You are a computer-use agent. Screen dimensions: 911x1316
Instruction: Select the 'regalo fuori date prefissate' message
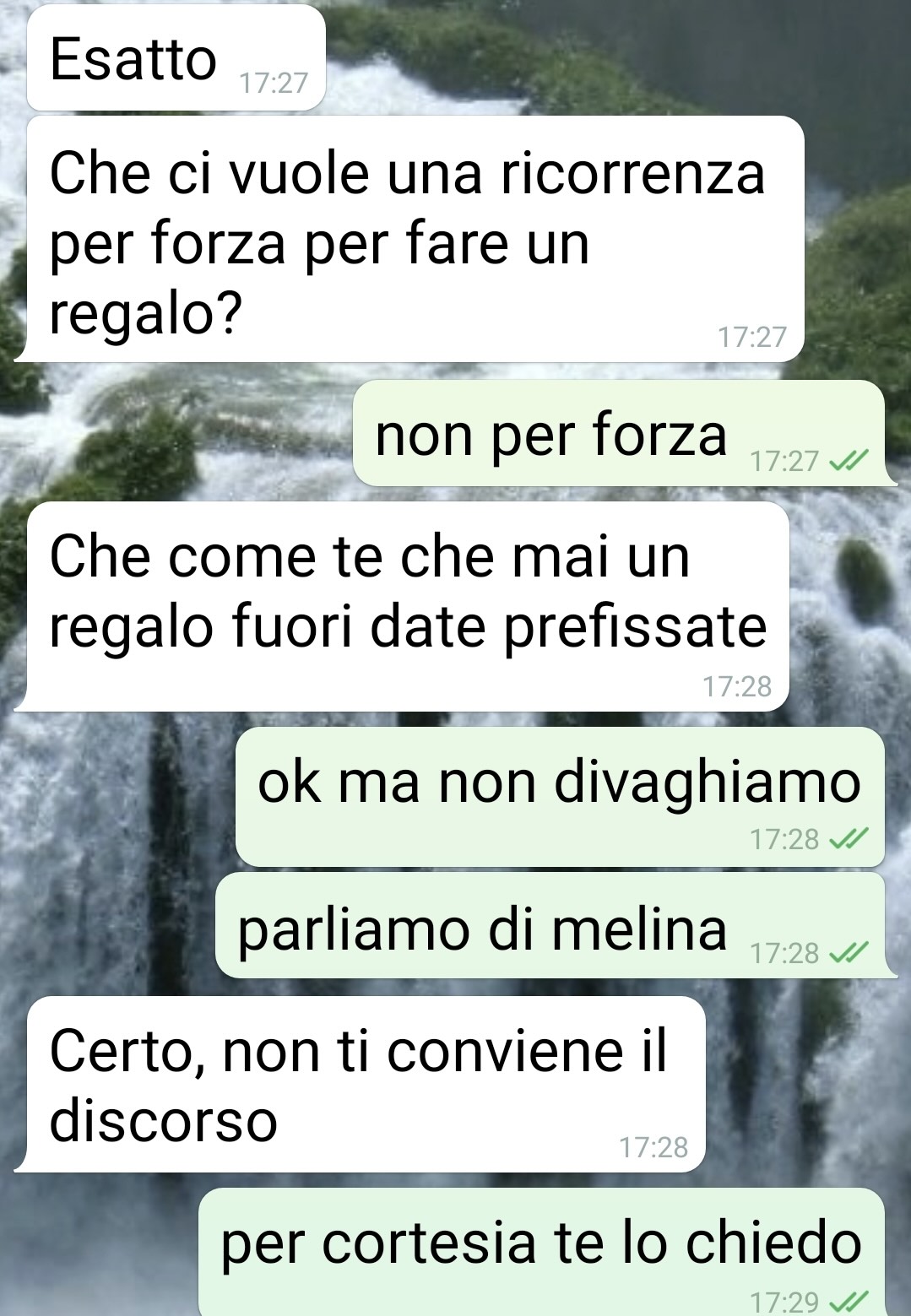402,606
